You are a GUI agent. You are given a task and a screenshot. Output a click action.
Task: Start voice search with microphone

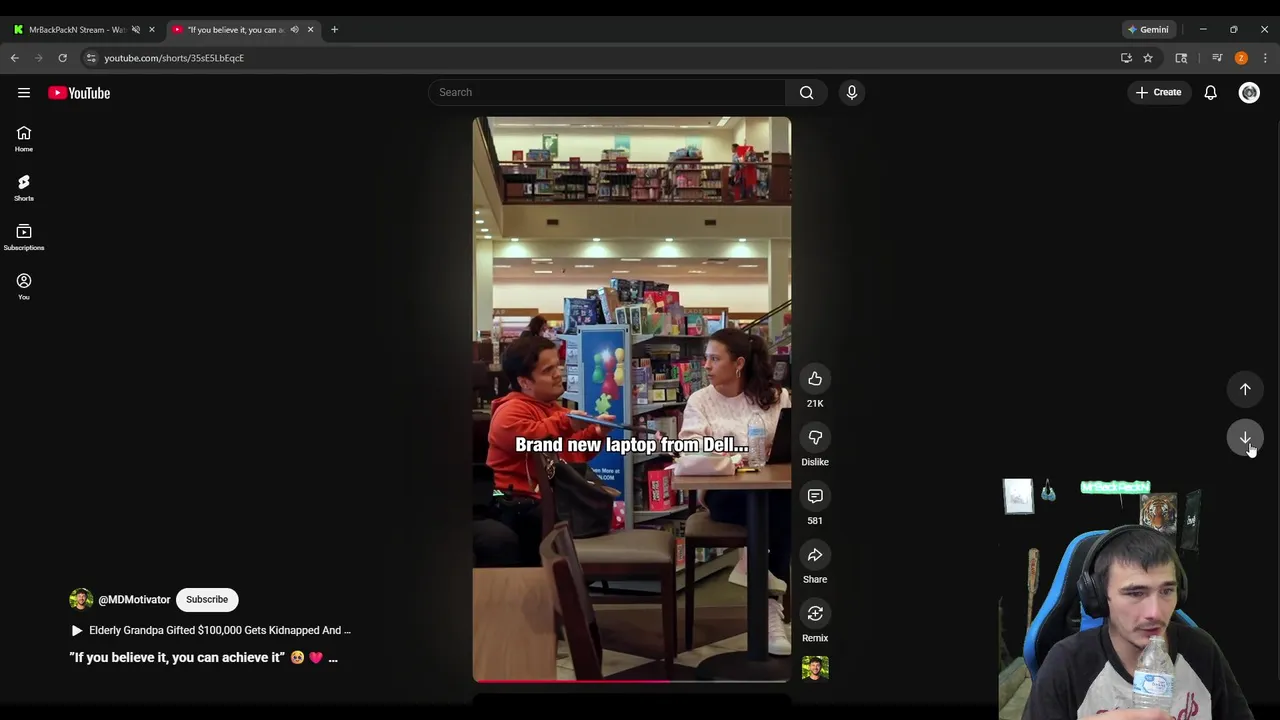[852, 92]
